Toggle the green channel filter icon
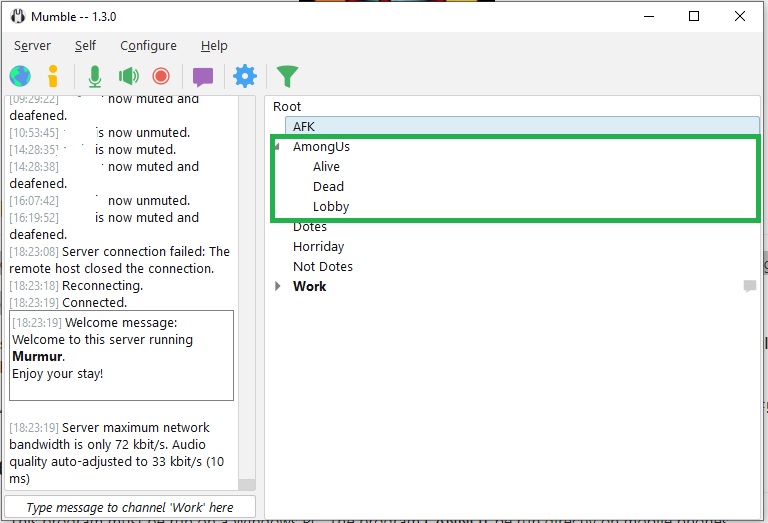 point(288,76)
